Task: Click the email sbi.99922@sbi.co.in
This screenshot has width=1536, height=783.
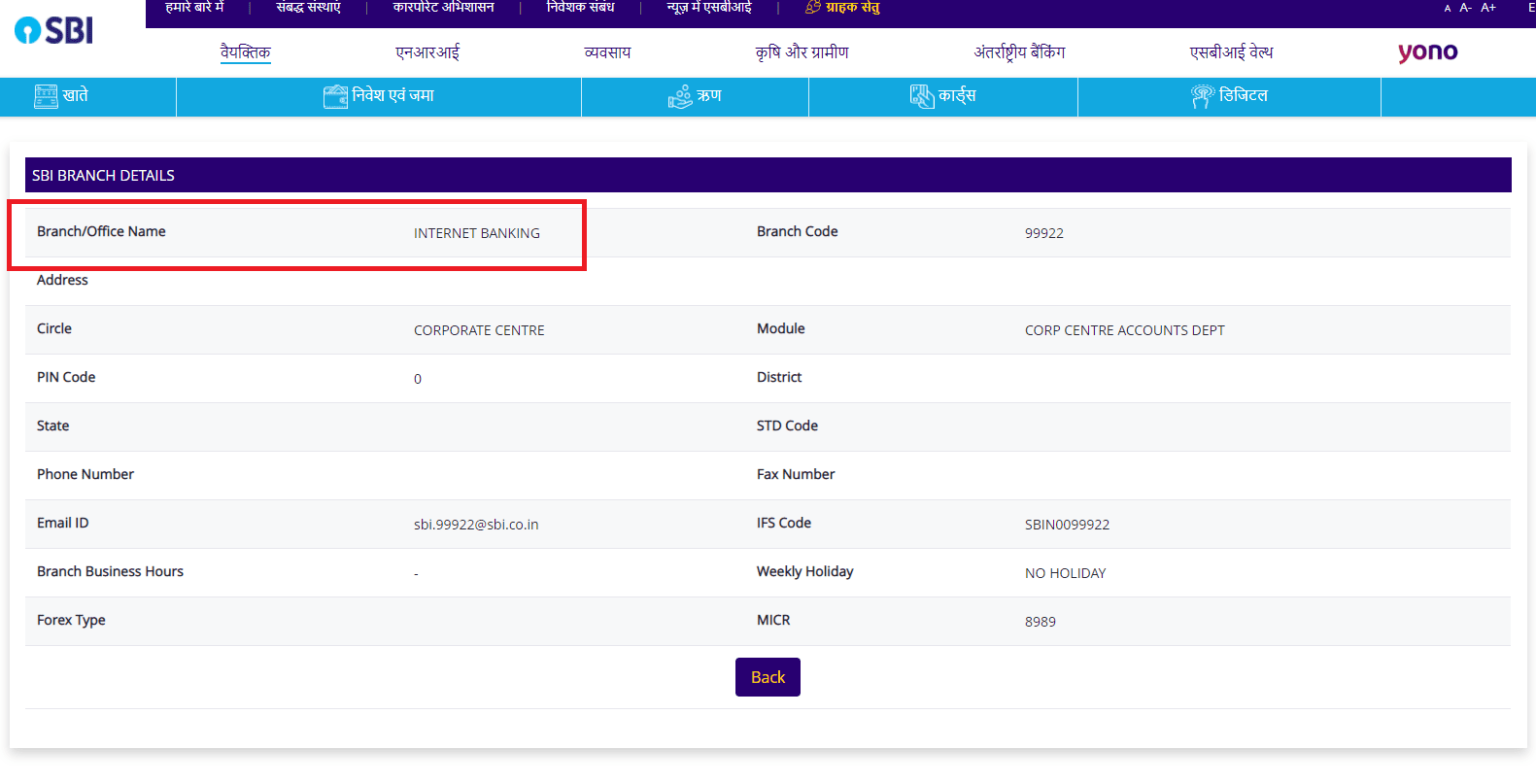Action: 476,524
